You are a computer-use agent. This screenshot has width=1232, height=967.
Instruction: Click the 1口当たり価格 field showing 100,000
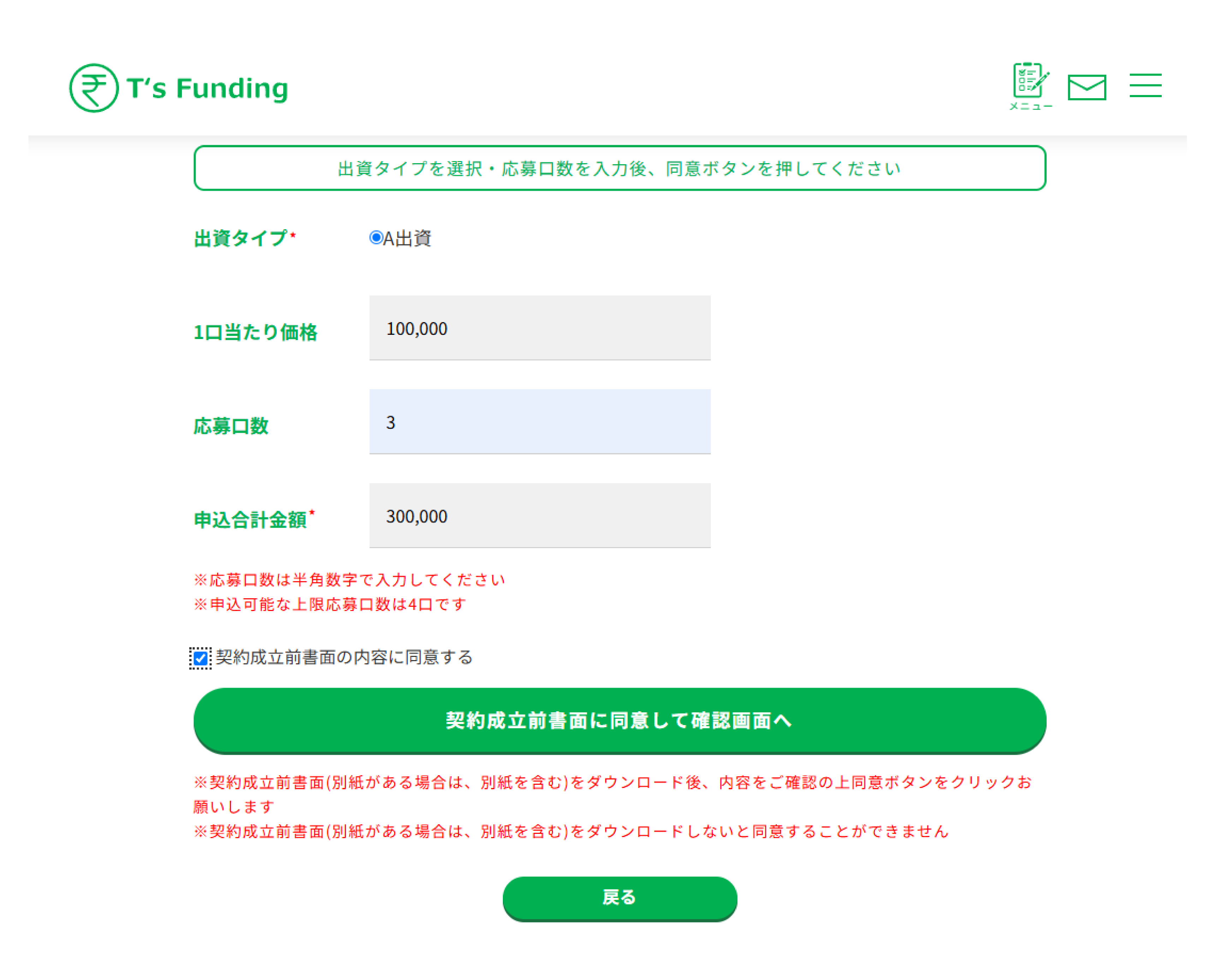539,328
